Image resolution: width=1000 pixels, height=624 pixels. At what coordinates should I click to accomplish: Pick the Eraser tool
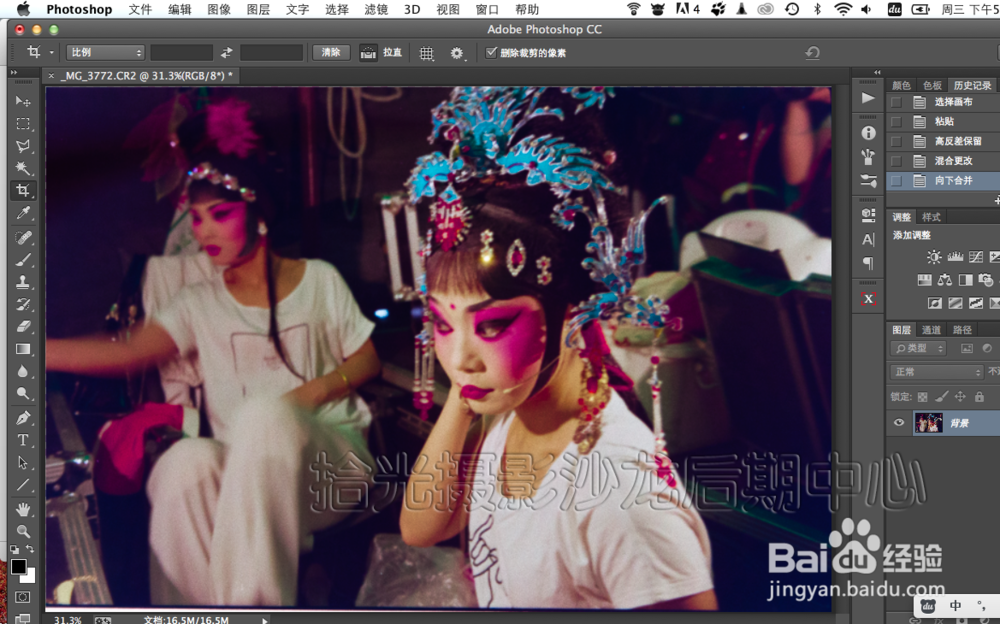click(23, 327)
